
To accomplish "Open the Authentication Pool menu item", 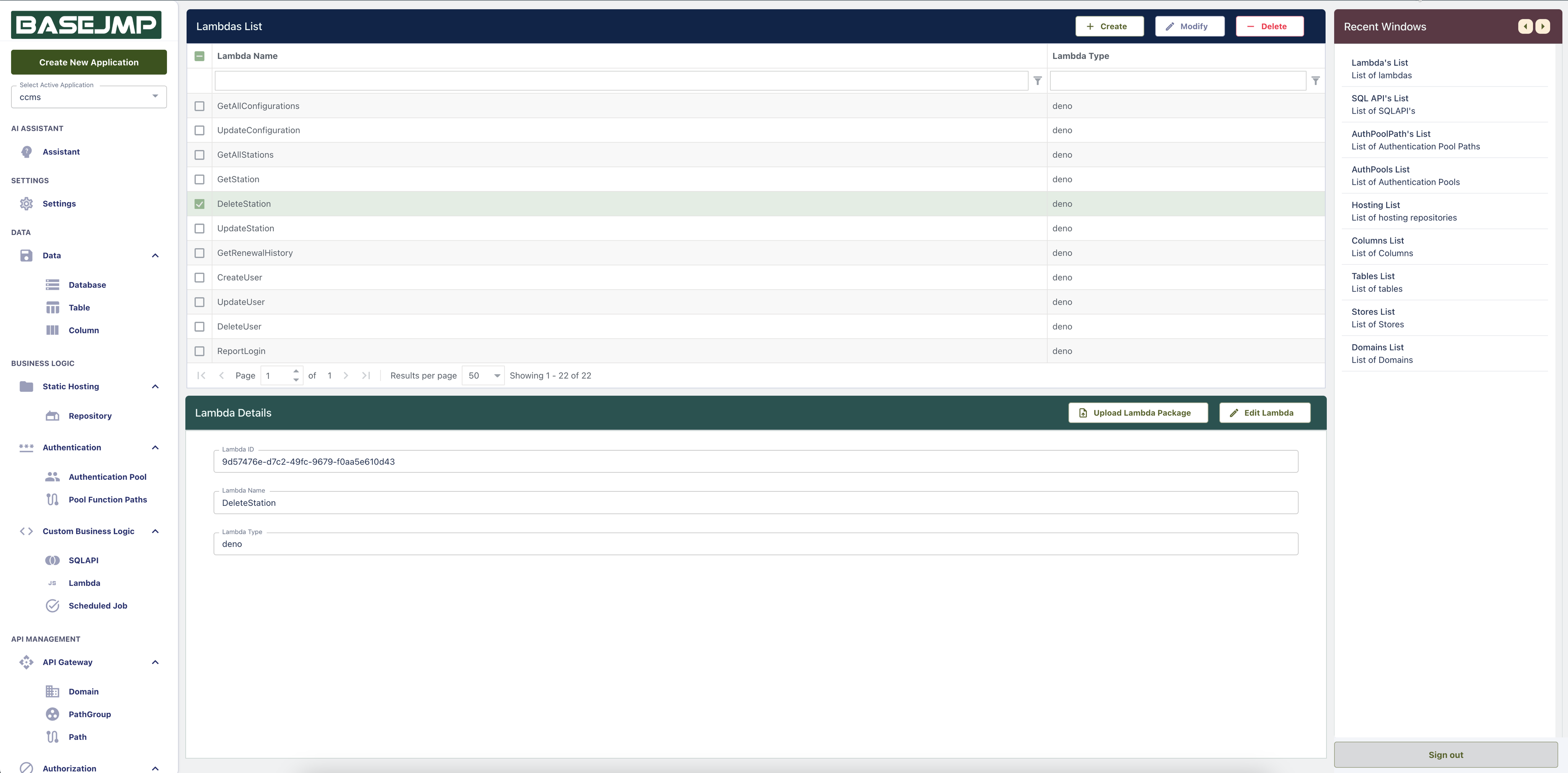I will 107,476.
